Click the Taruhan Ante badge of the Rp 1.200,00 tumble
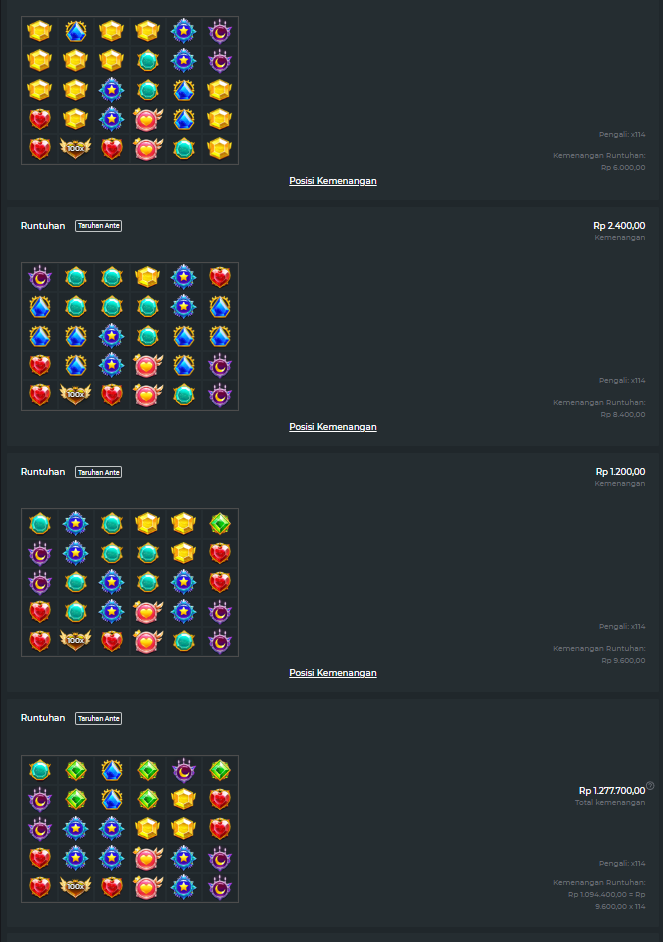 click(x=98, y=472)
